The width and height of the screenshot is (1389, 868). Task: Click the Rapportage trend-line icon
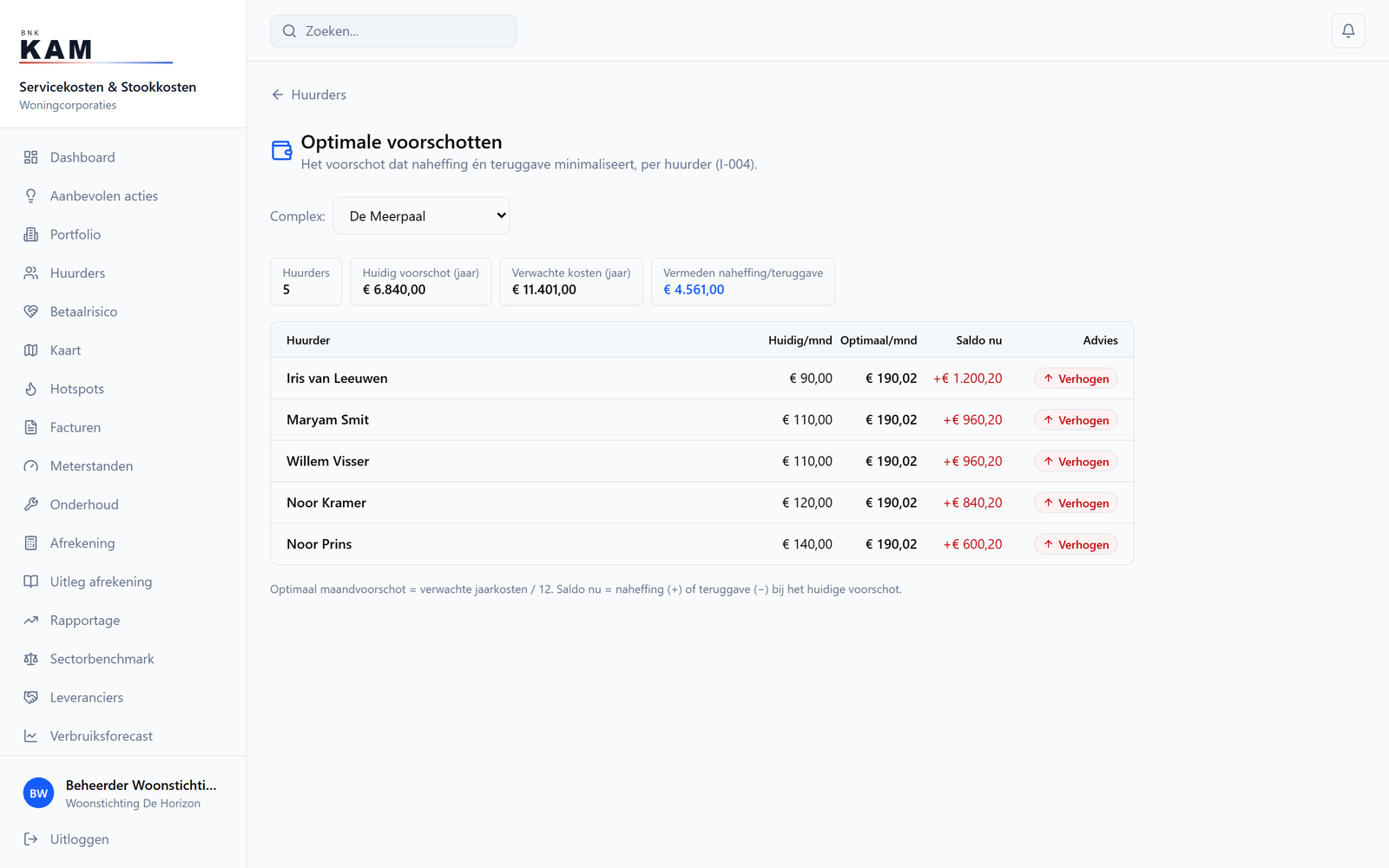coord(31,621)
